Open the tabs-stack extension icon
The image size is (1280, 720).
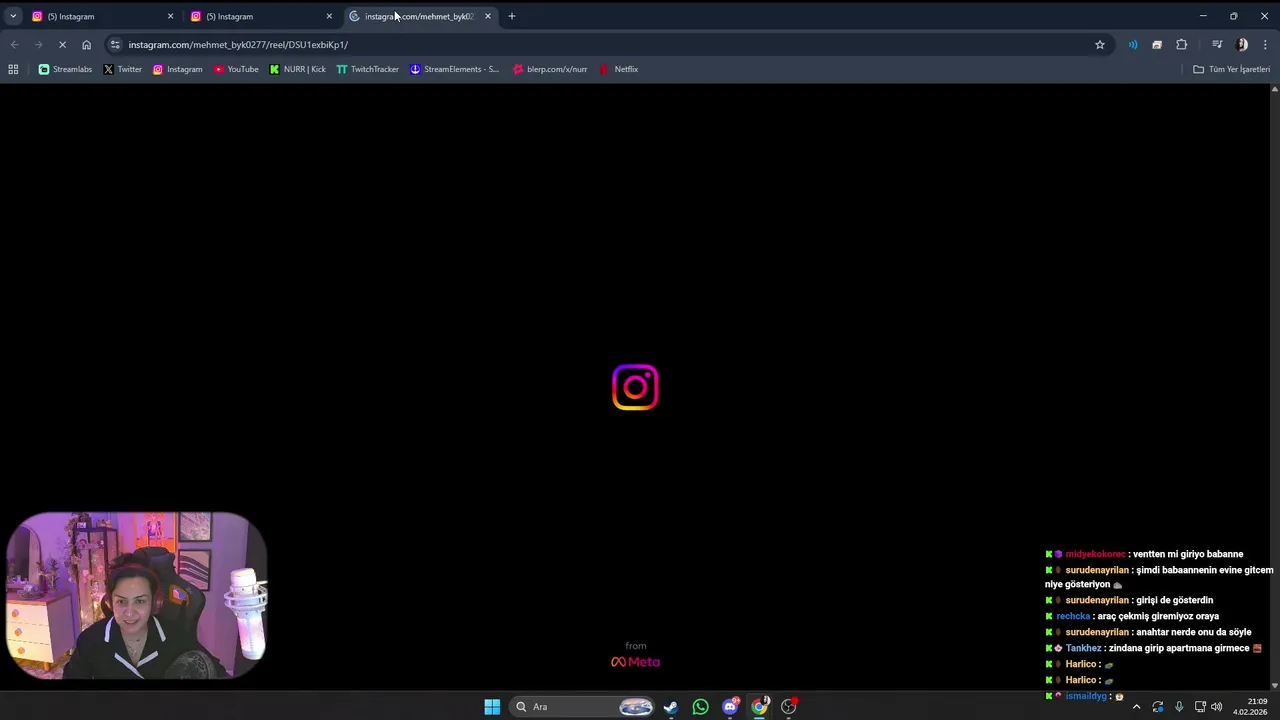1157,44
